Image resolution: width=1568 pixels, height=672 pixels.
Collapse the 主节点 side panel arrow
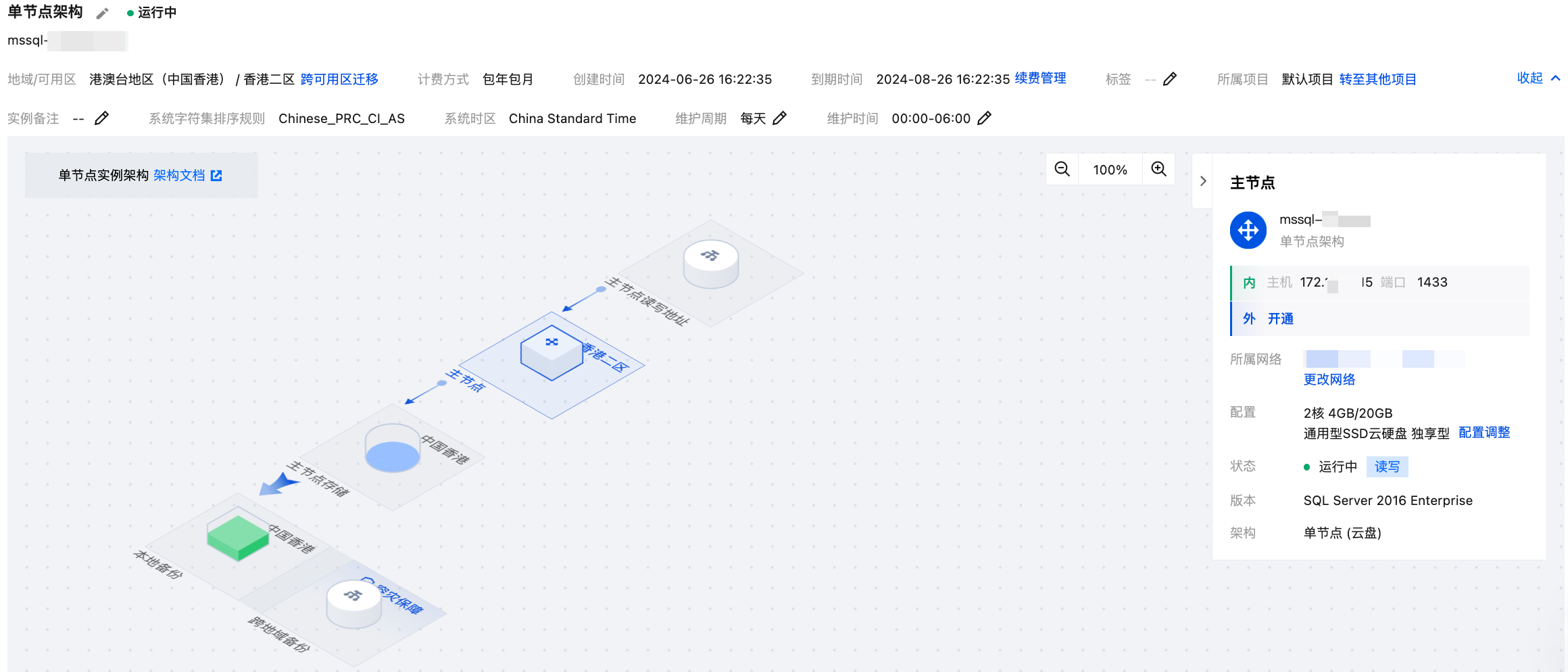click(x=1203, y=181)
